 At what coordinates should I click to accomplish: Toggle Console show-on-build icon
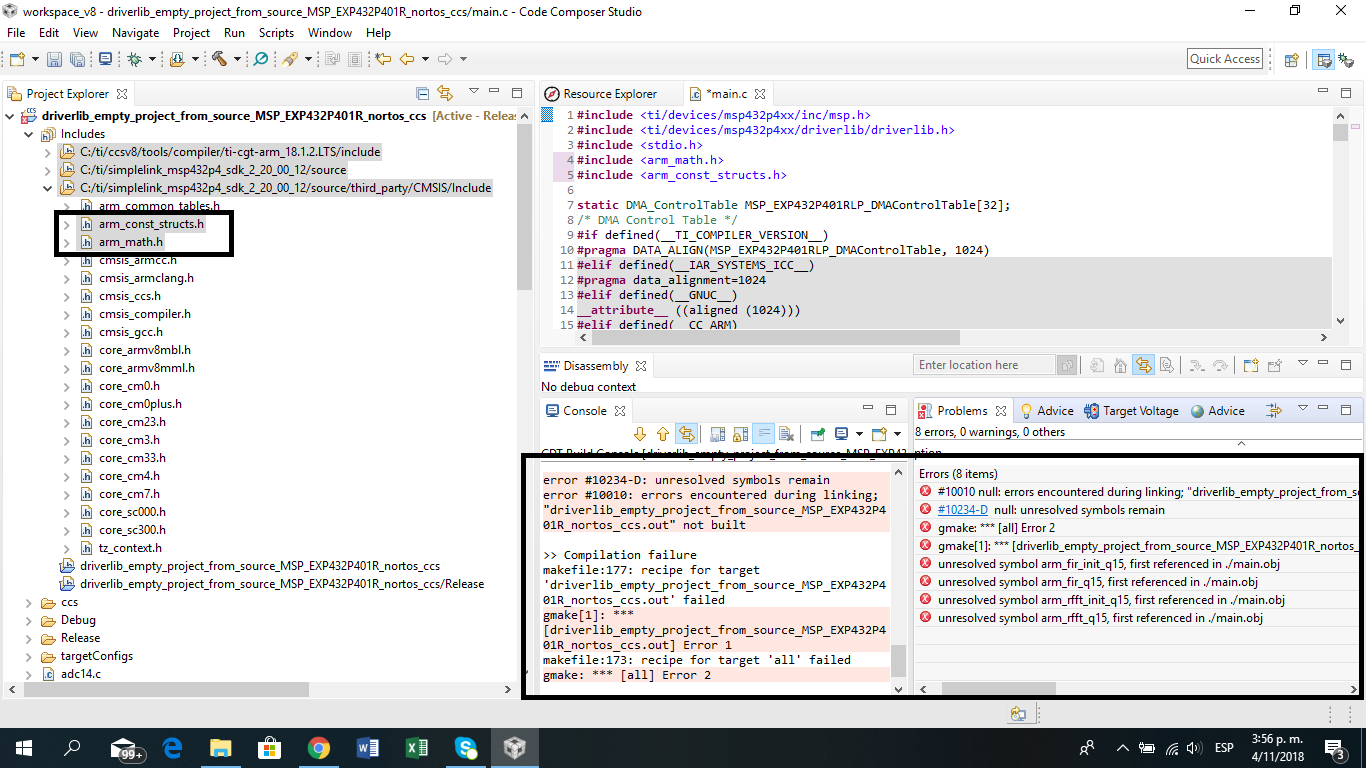click(686, 434)
